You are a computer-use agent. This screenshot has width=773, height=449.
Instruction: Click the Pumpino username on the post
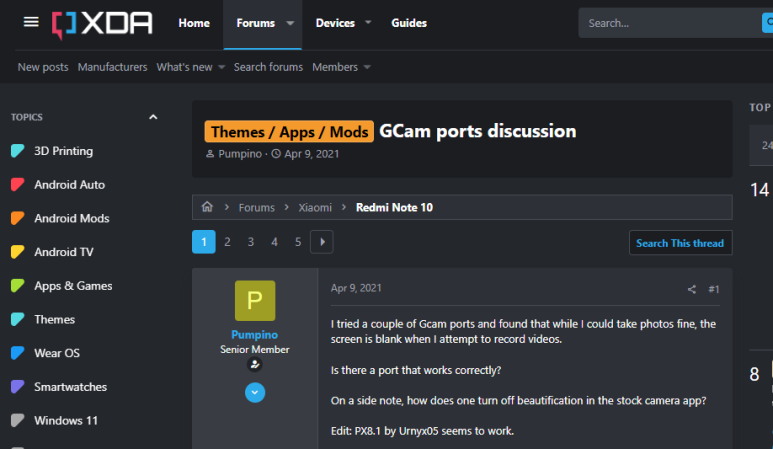pos(255,335)
